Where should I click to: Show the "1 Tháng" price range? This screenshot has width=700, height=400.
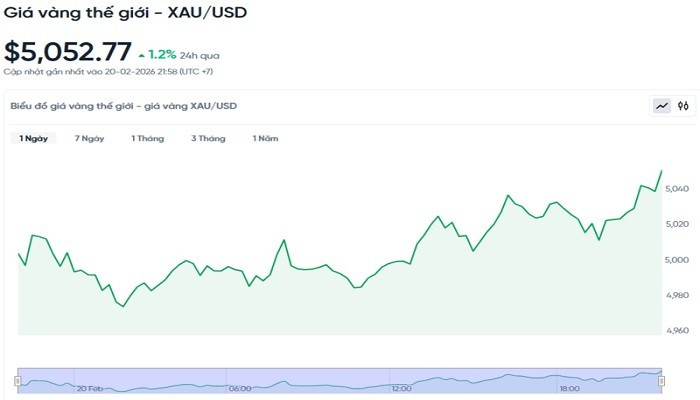147,138
